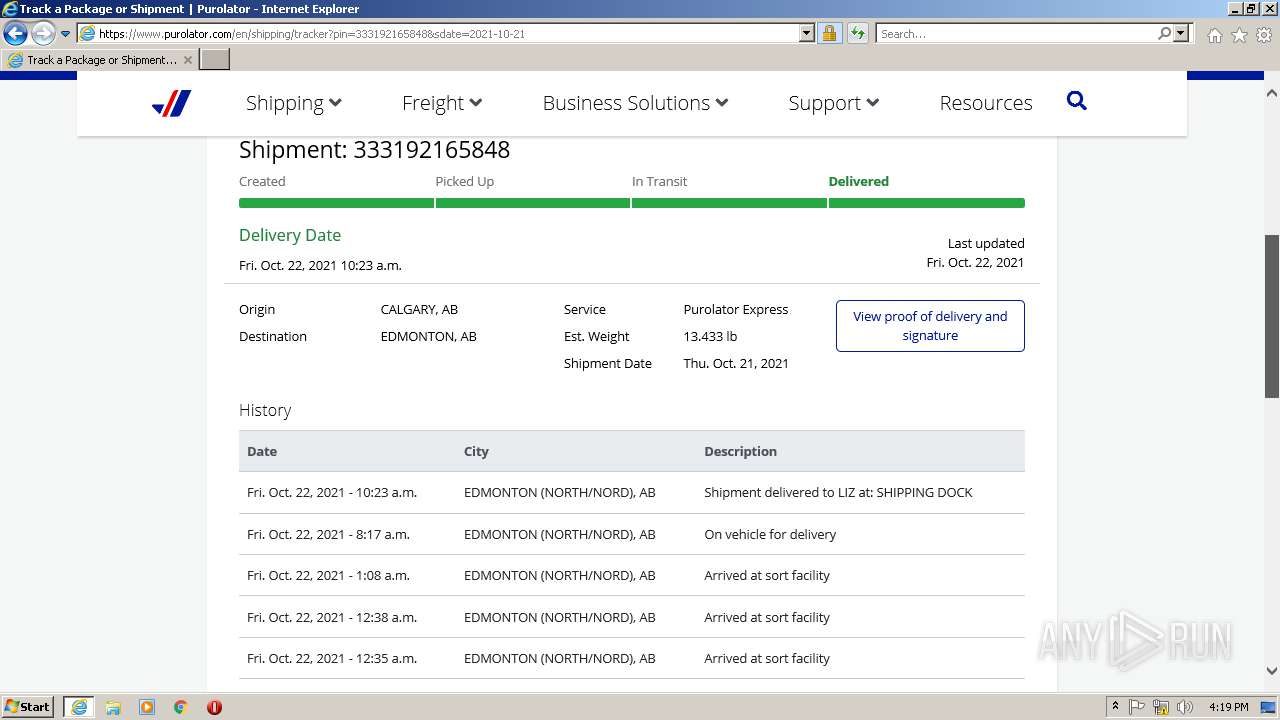The height and width of the screenshot is (720, 1280).
Task: Click the Refresh page icon
Action: pos(857,33)
